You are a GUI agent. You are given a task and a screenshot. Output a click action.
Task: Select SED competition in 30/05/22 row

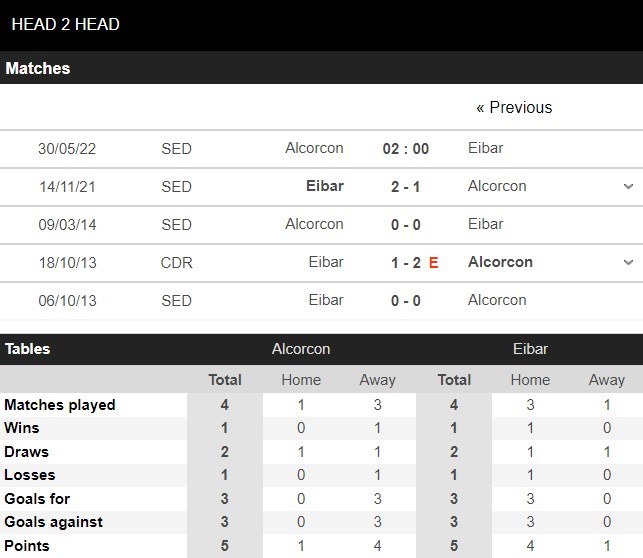176,148
